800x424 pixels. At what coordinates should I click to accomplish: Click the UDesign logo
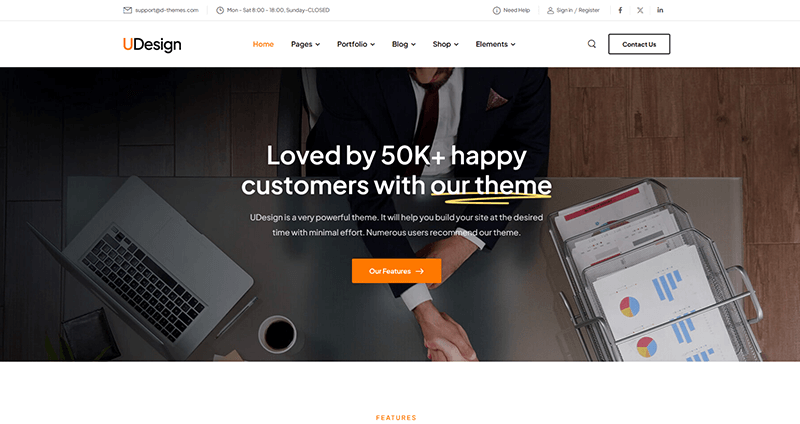(x=152, y=44)
